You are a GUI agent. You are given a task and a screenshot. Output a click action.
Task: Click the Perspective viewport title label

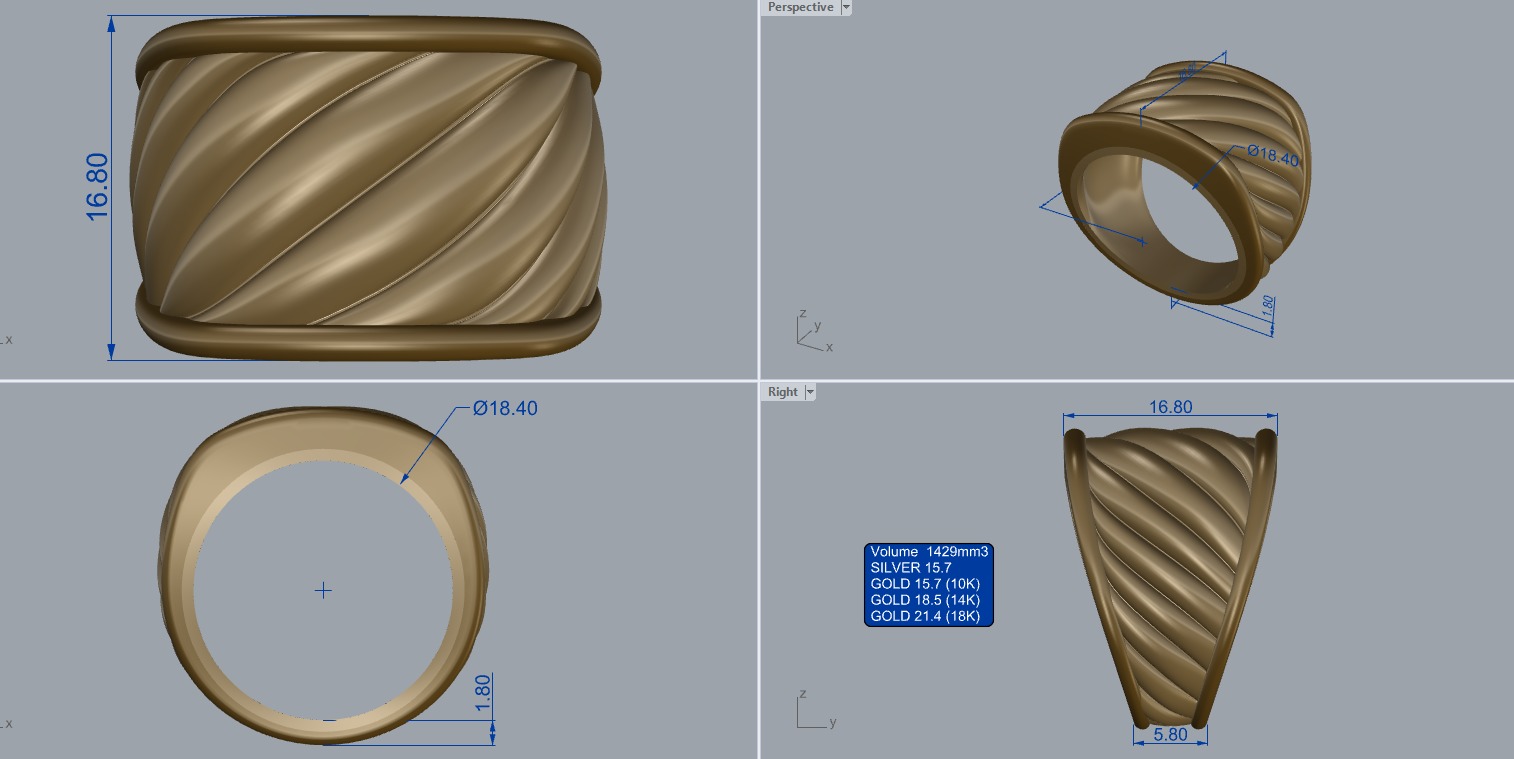(800, 7)
